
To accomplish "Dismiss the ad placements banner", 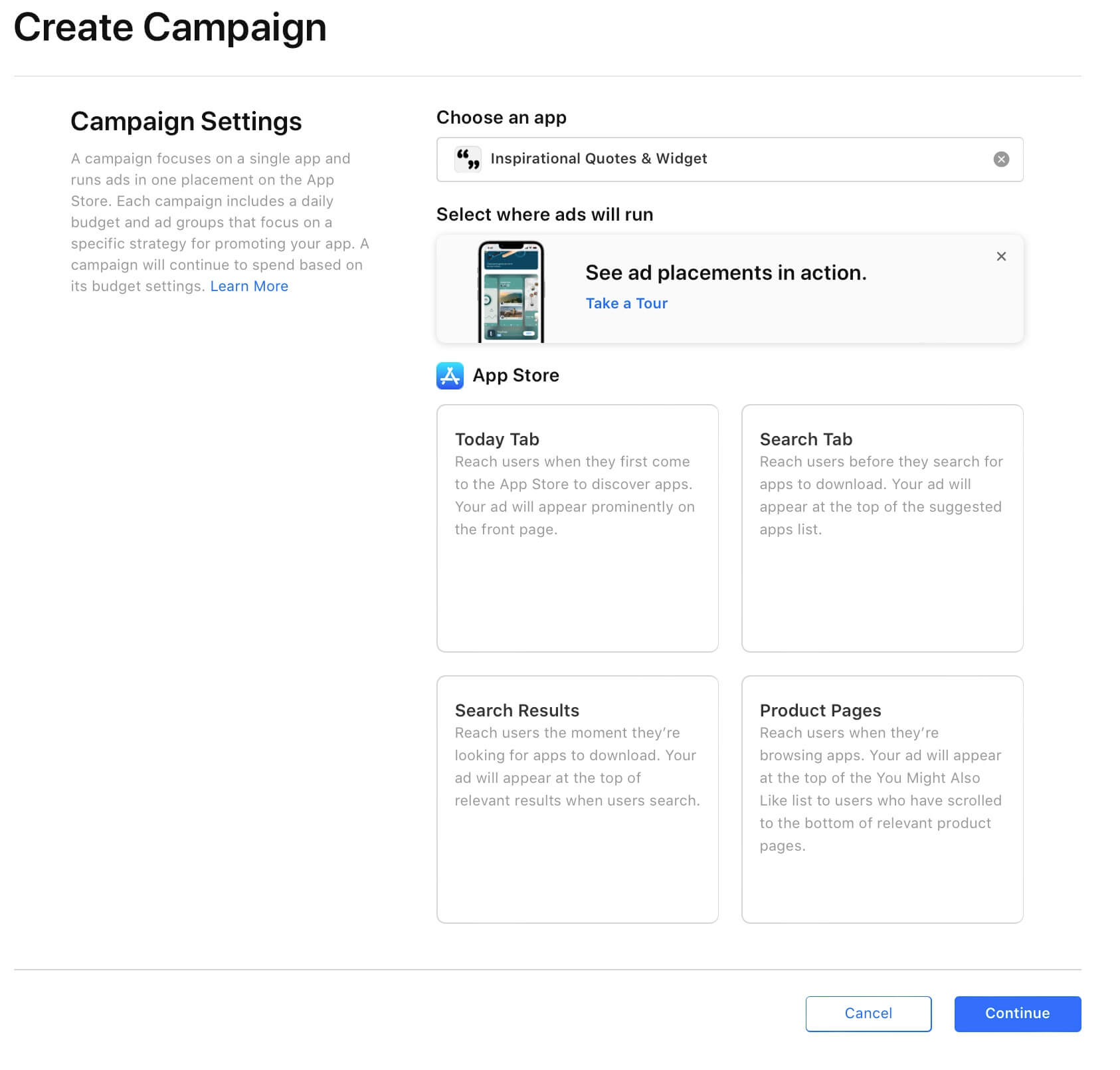I will 1000,256.
